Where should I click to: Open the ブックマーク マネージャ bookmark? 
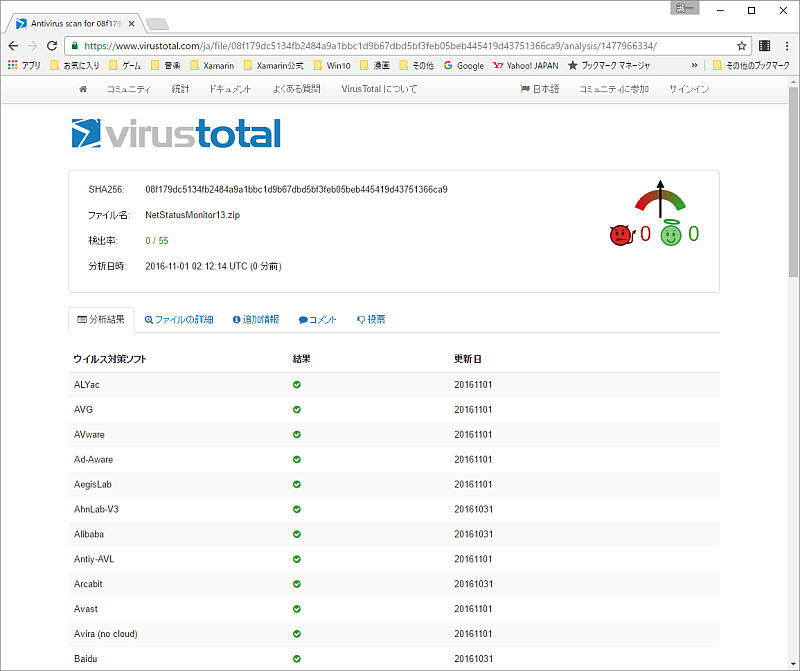pos(609,65)
